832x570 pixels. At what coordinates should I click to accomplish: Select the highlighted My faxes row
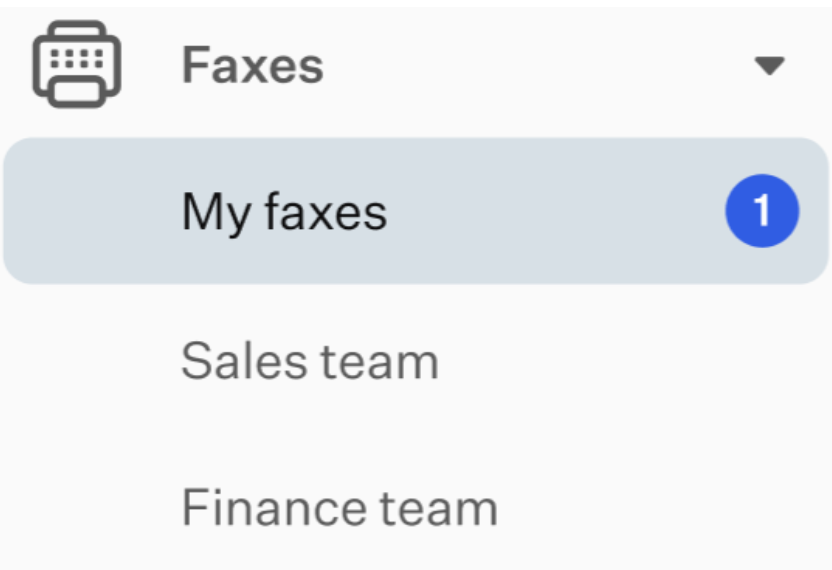point(416,211)
